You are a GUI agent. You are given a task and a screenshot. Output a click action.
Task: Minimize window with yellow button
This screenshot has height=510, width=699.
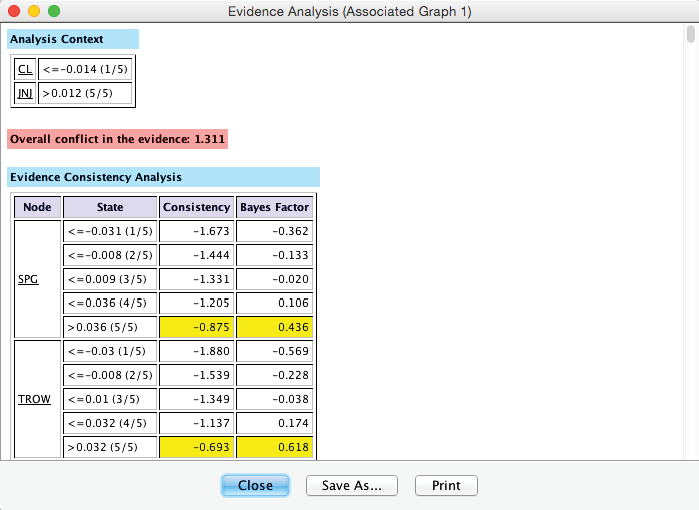[x=33, y=12]
